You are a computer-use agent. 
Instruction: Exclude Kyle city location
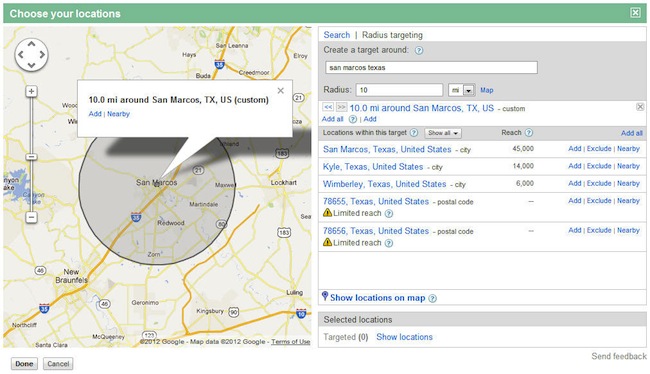pyautogui.click(x=599, y=166)
